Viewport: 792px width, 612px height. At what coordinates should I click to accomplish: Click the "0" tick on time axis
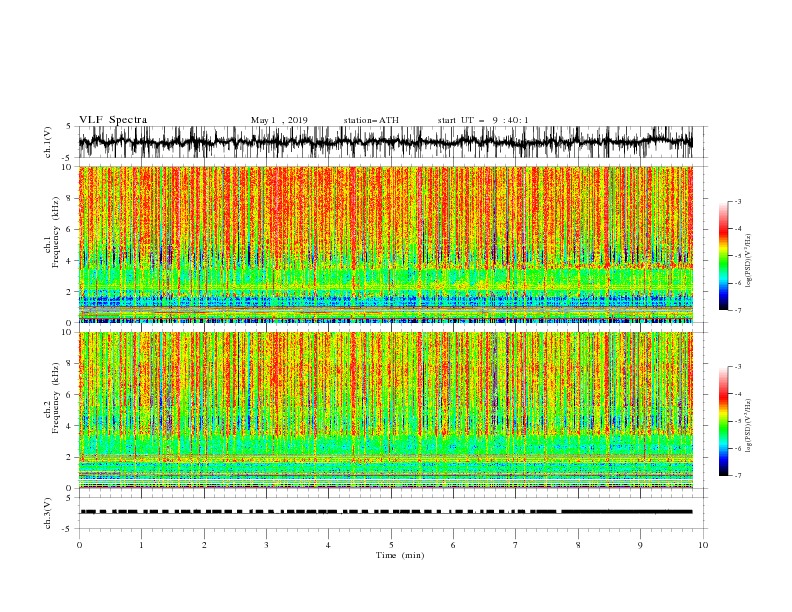(x=79, y=545)
